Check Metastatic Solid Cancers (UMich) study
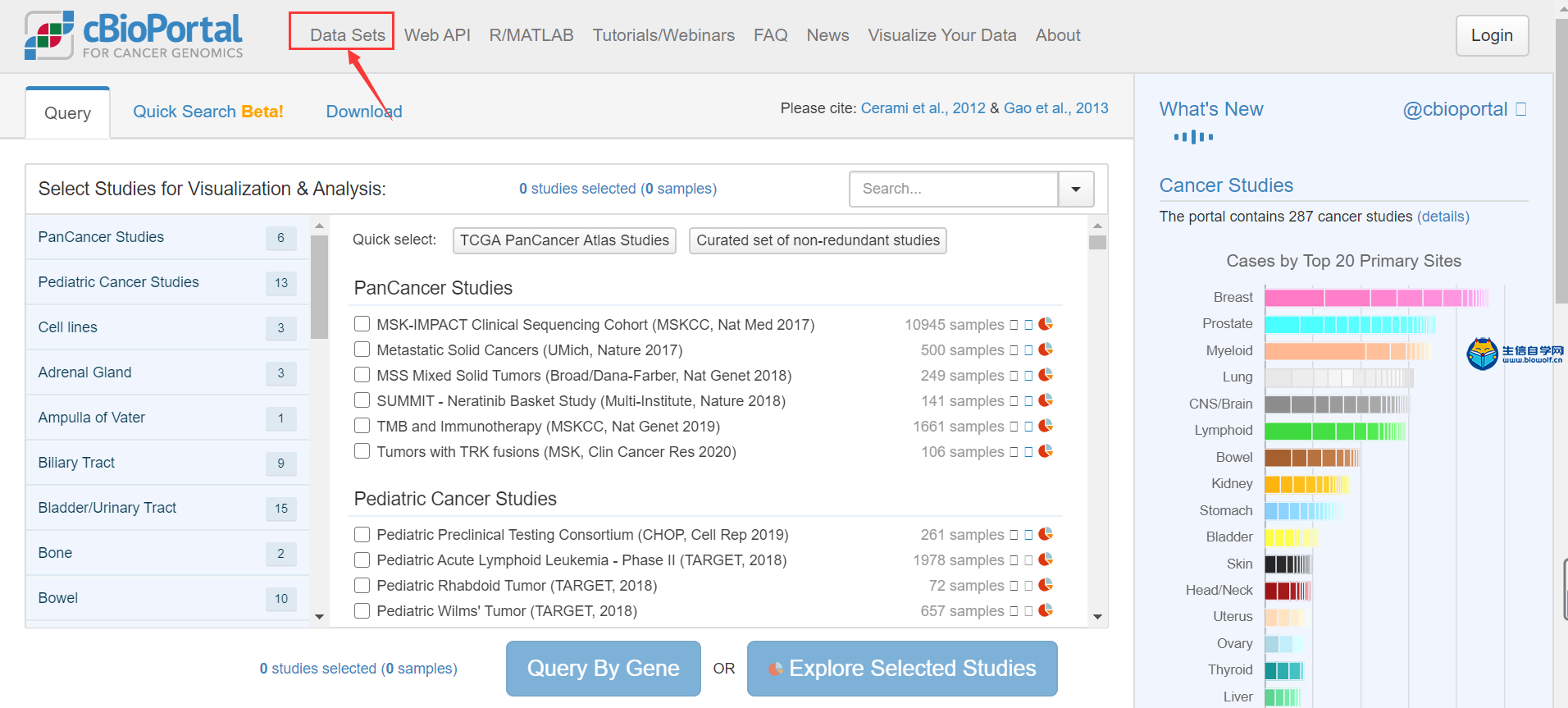 tap(362, 349)
